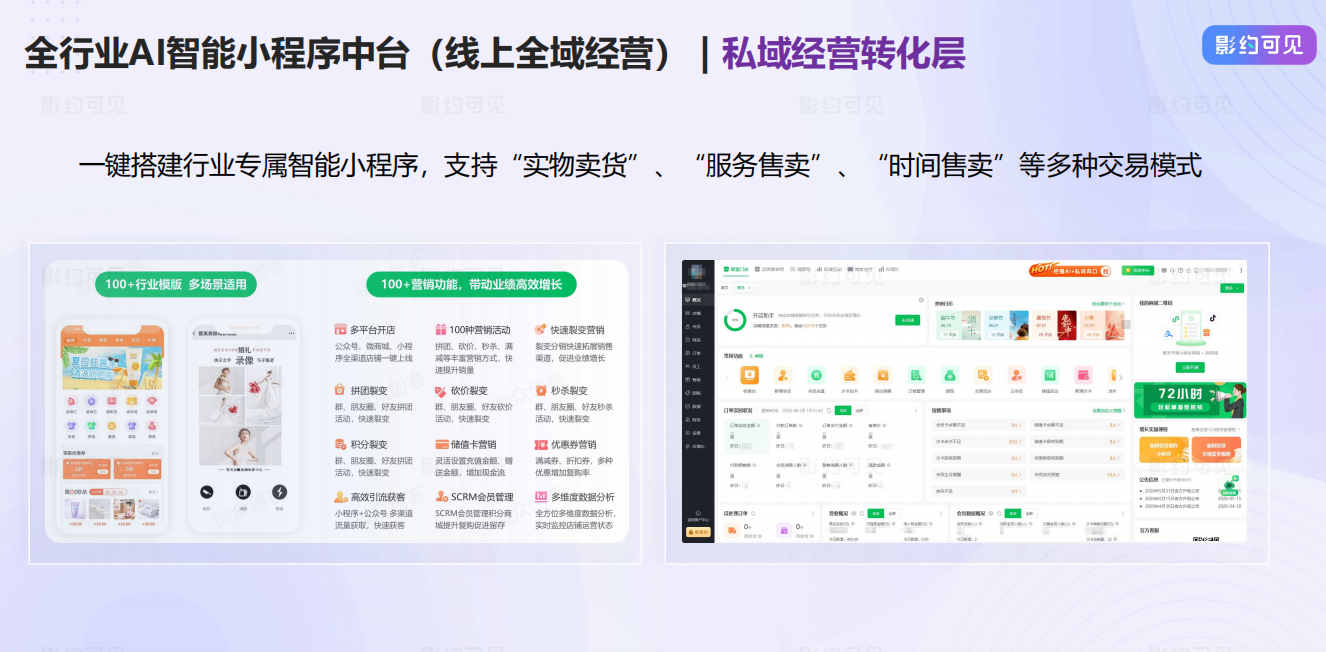Screen dimensions: 1326x652
Task: Switch 会员数据概况 to the 全部 option
Action: point(1029,513)
